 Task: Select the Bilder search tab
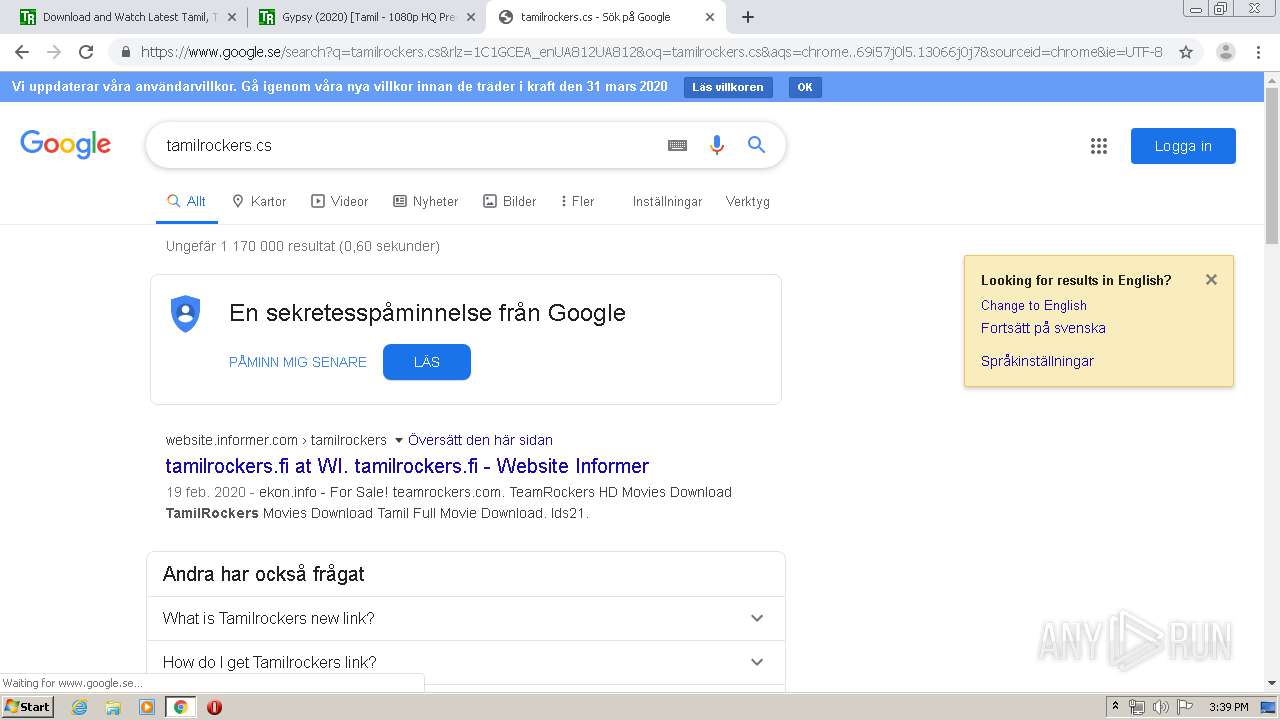[510, 201]
